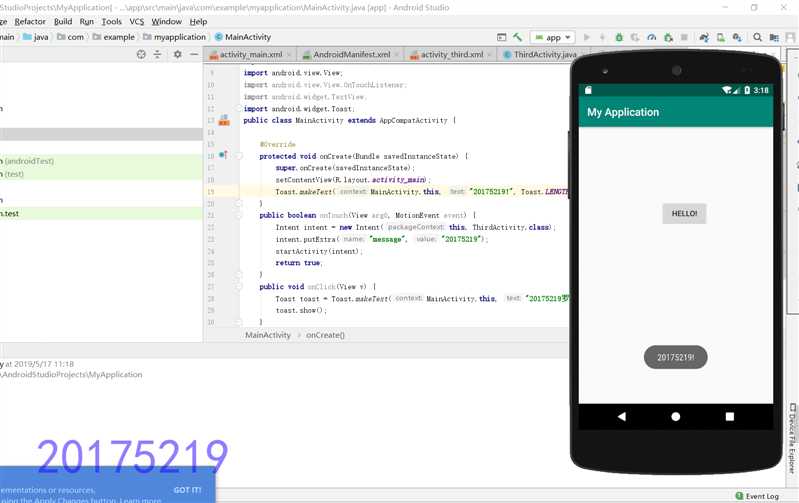Fold the onCreate method in gutter
The height and width of the screenshot is (503, 799).
click(x=238, y=156)
